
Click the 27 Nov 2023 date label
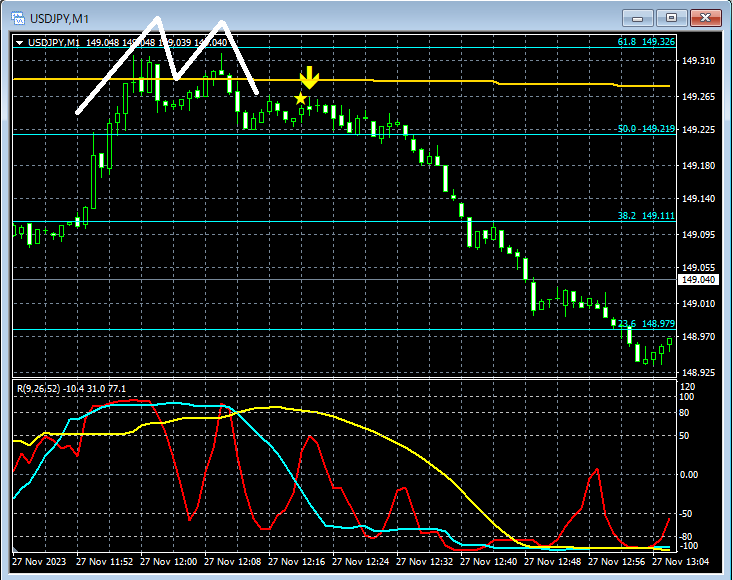click(39, 561)
